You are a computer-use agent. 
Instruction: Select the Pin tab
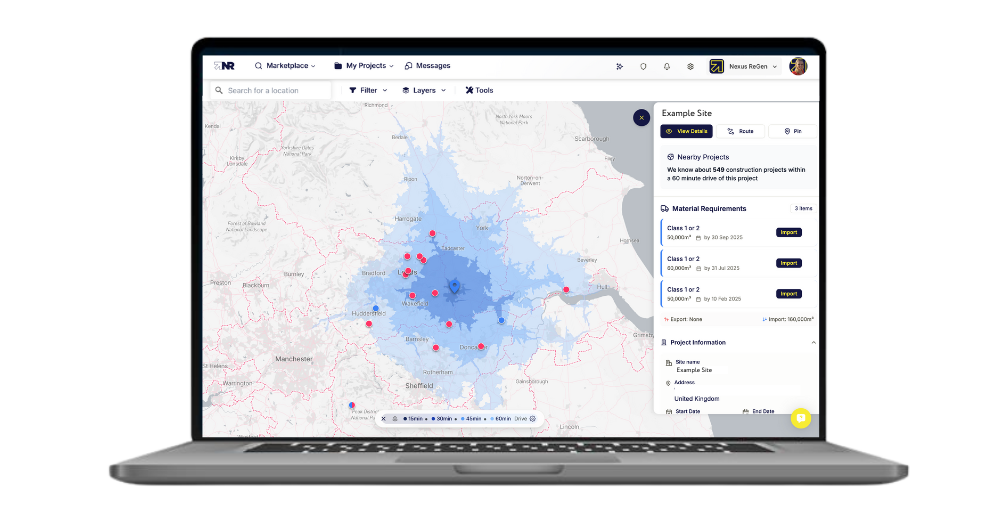click(x=793, y=131)
